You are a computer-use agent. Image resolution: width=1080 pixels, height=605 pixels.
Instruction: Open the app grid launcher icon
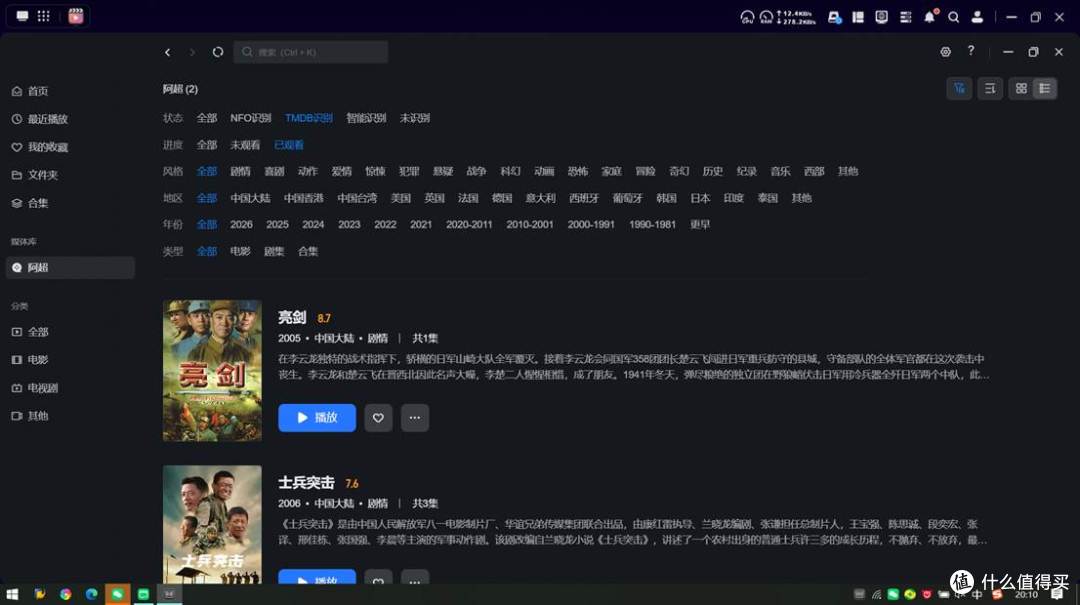tap(43, 16)
